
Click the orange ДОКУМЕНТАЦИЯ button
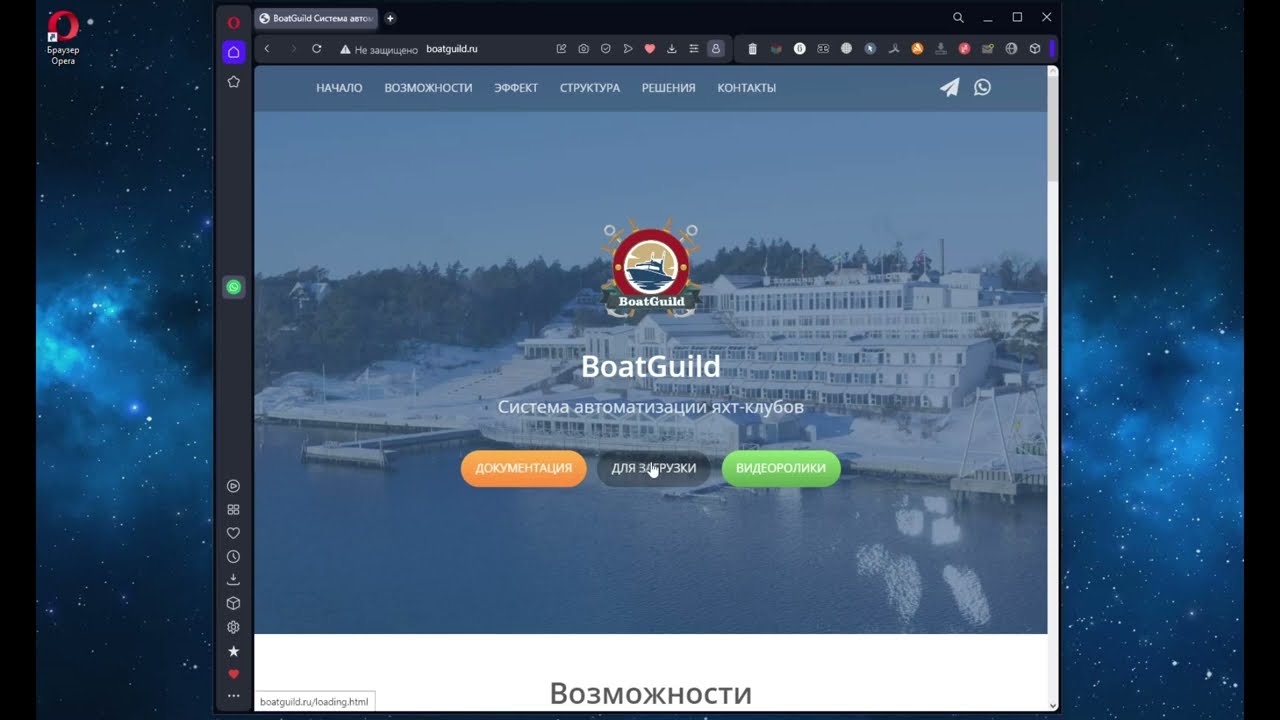[x=524, y=468]
